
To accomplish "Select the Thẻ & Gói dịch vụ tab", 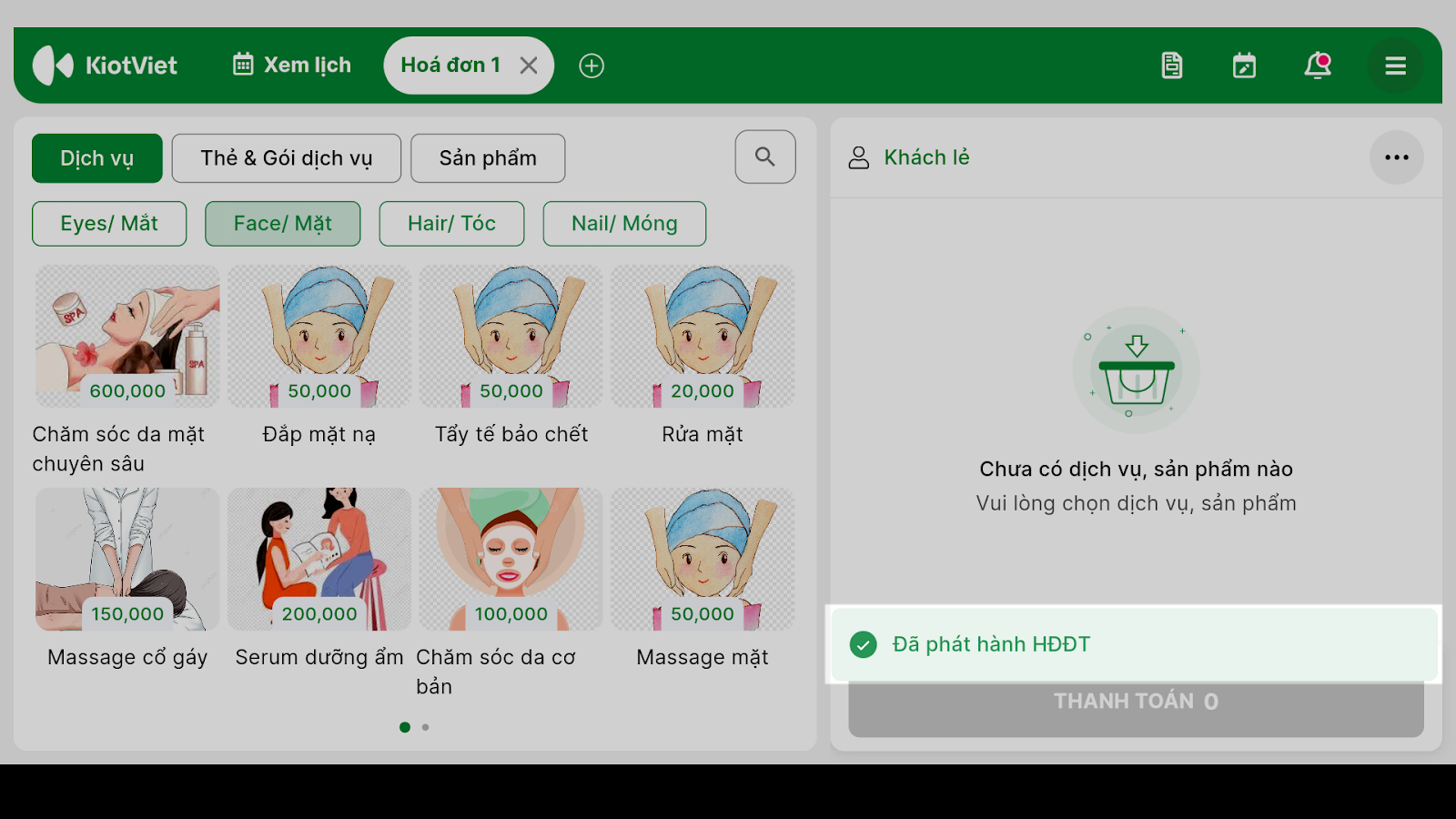I will tap(287, 158).
